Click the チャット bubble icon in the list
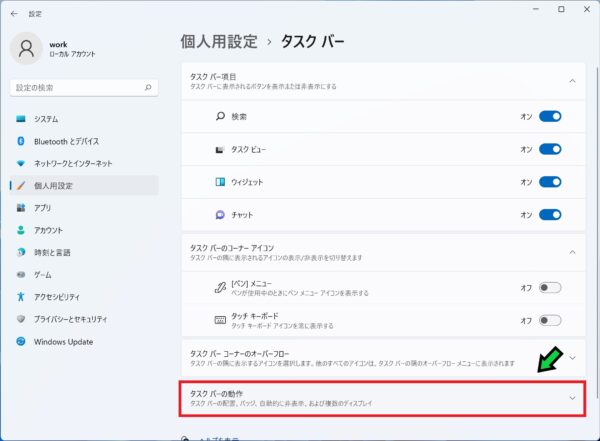The image size is (600, 441). pos(220,215)
